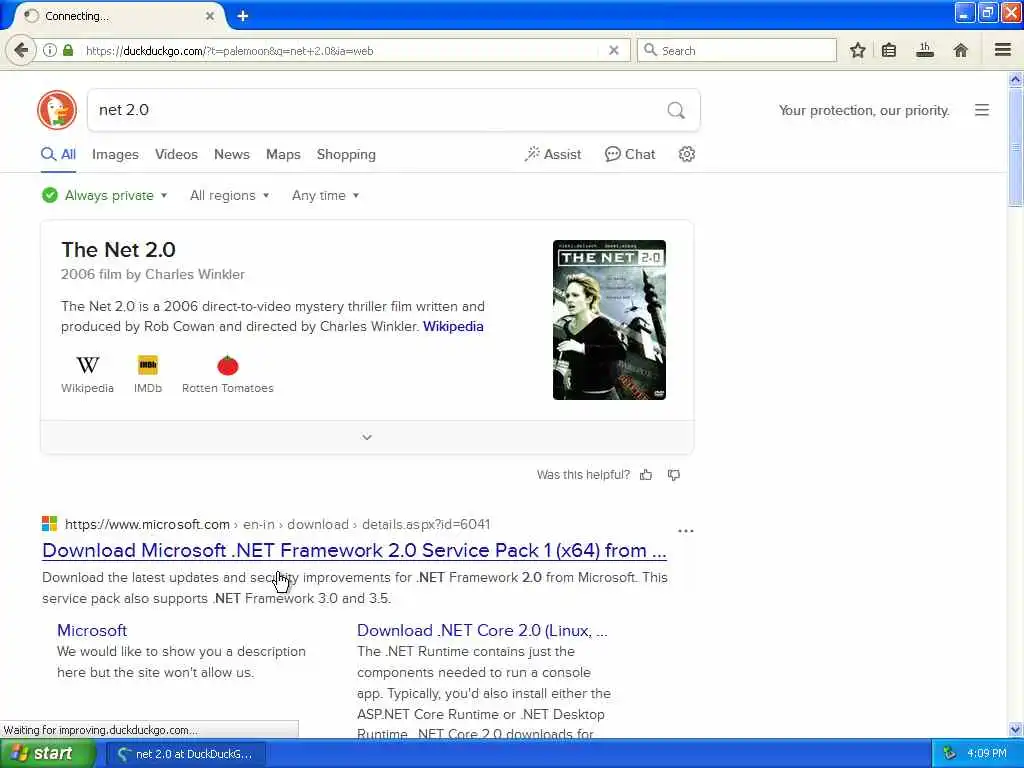
Task: Click the browser URL address field
Action: coord(340,50)
